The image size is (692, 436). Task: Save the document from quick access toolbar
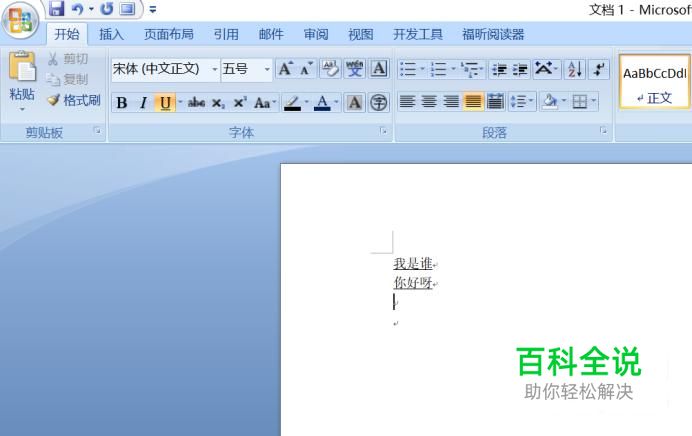click(x=56, y=8)
